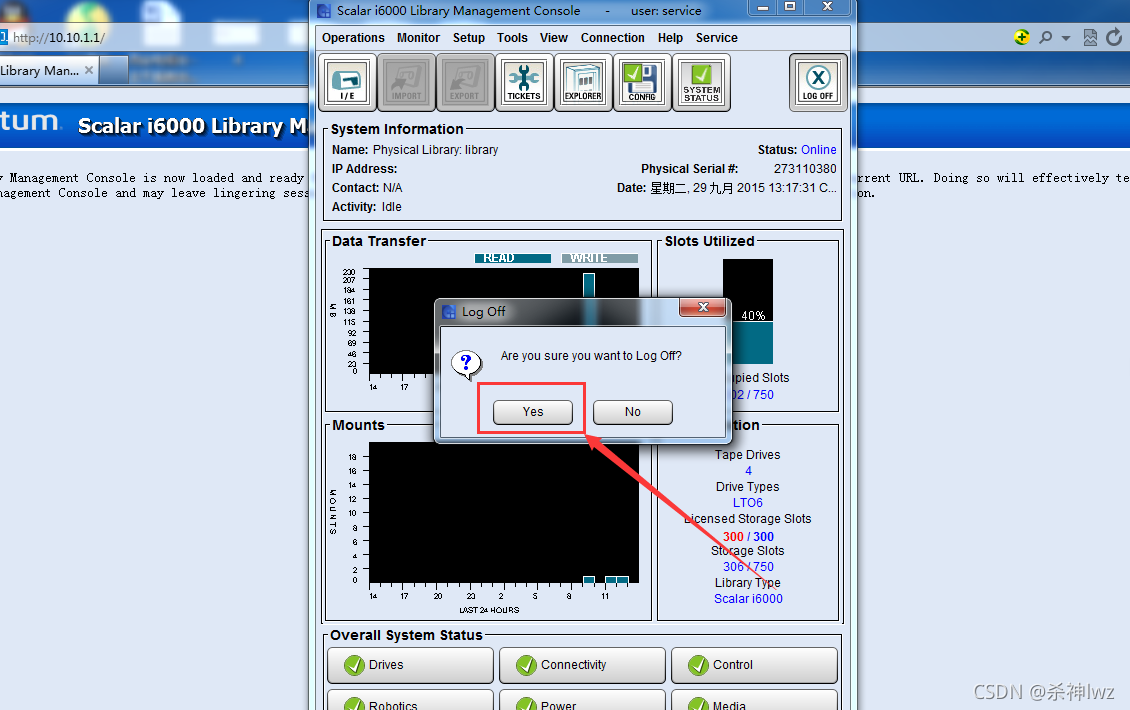This screenshot has height=710, width=1130.
Task: Confirm log off with Yes
Action: click(533, 412)
